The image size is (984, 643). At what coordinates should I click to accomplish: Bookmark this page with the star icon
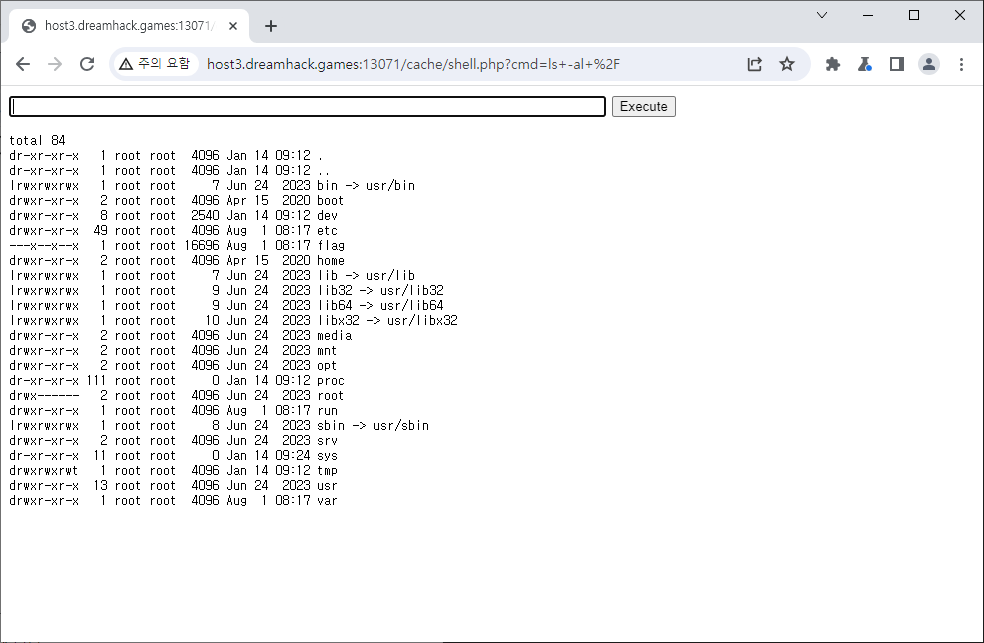click(x=787, y=64)
